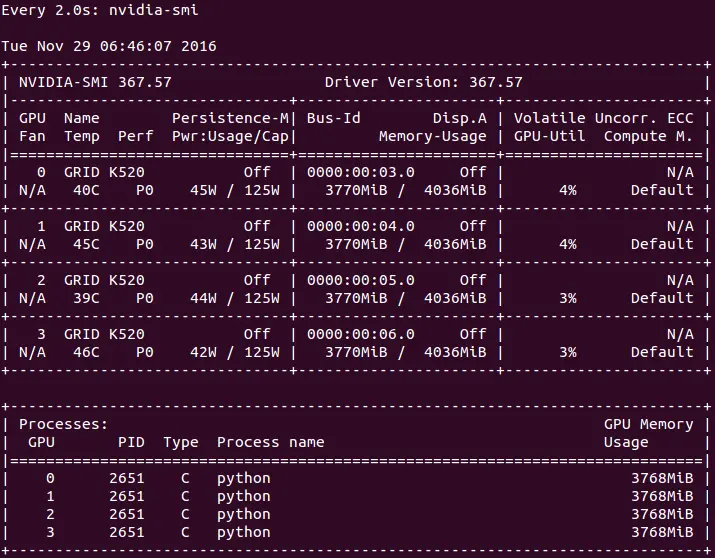Click bus id '0000:00:03.0'
The image size is (715, 558).
point(361,172)
